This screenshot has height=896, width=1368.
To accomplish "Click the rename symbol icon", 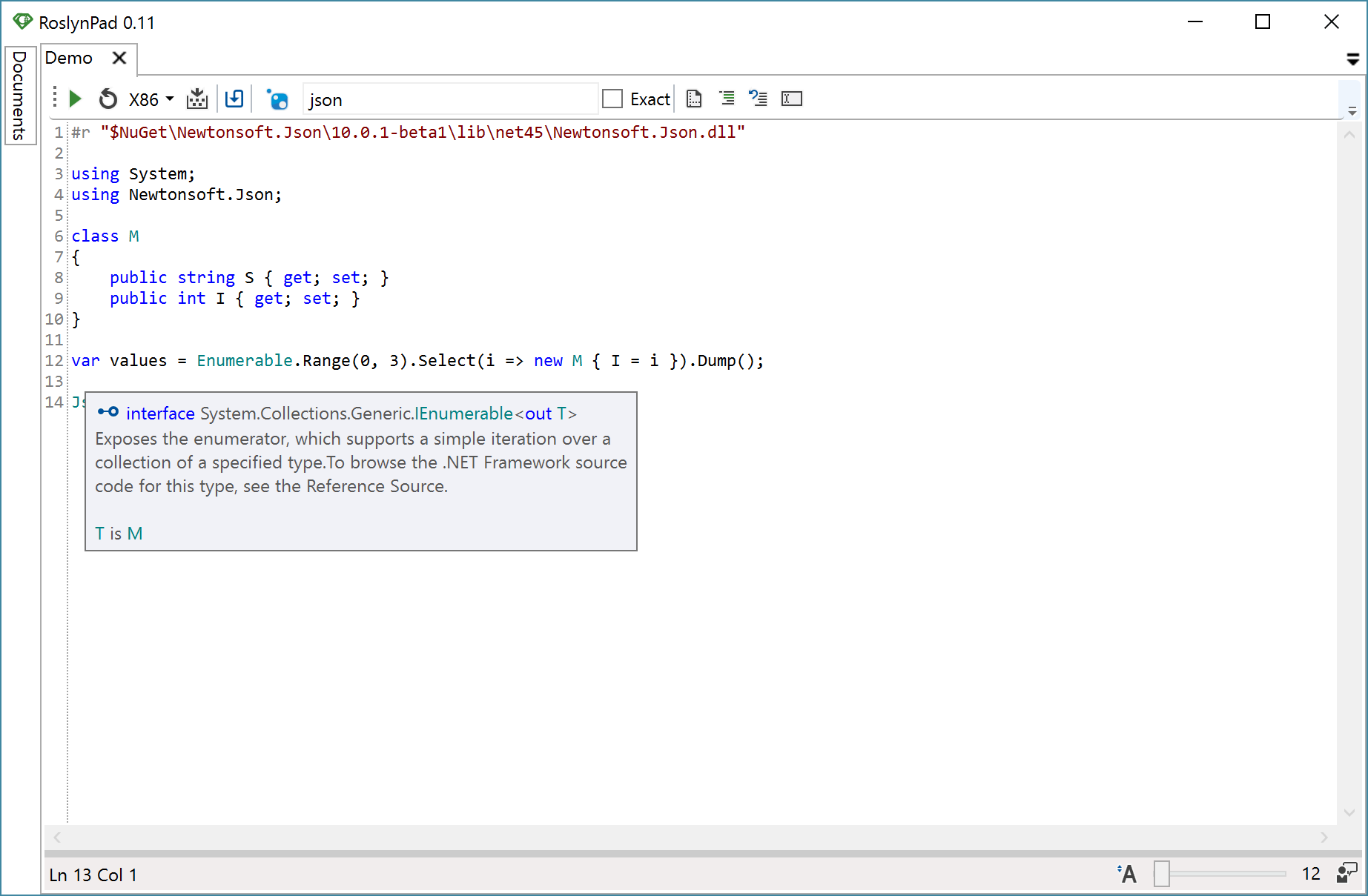I will [791, 99].
